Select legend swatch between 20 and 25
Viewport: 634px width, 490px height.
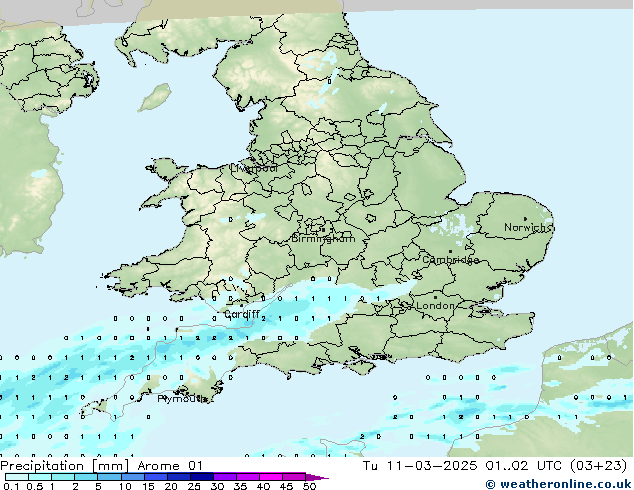(178, 477)
